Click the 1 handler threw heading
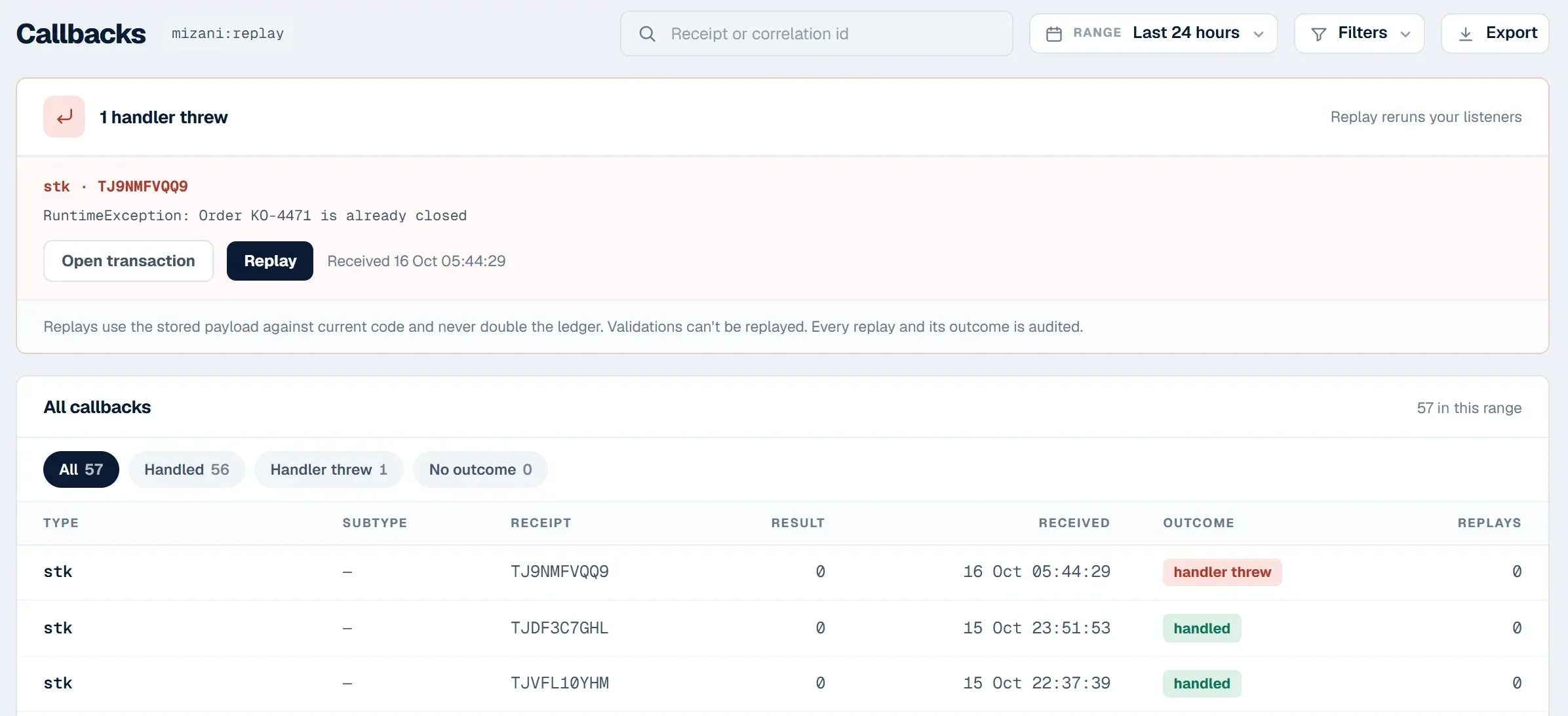This screenshot has height=716, width=1568. (x=164, y=117)
